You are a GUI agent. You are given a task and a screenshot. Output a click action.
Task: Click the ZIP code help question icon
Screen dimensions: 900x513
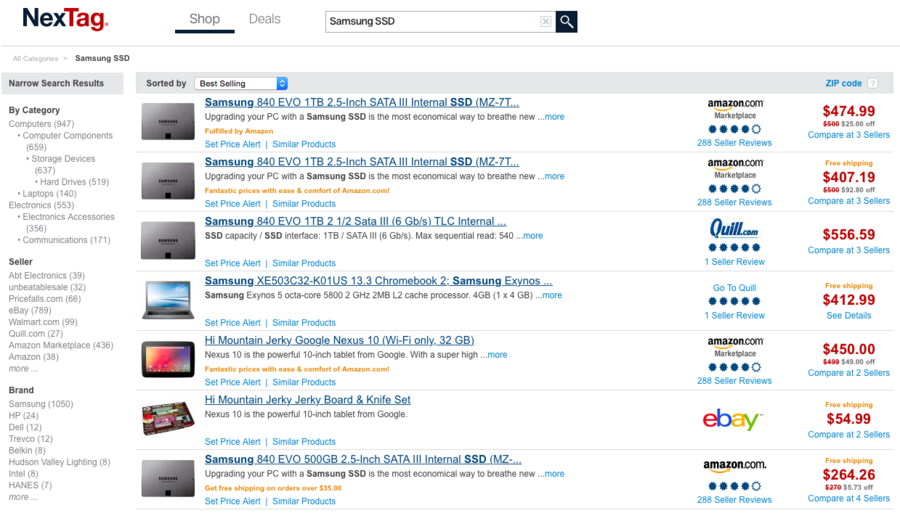872,83
